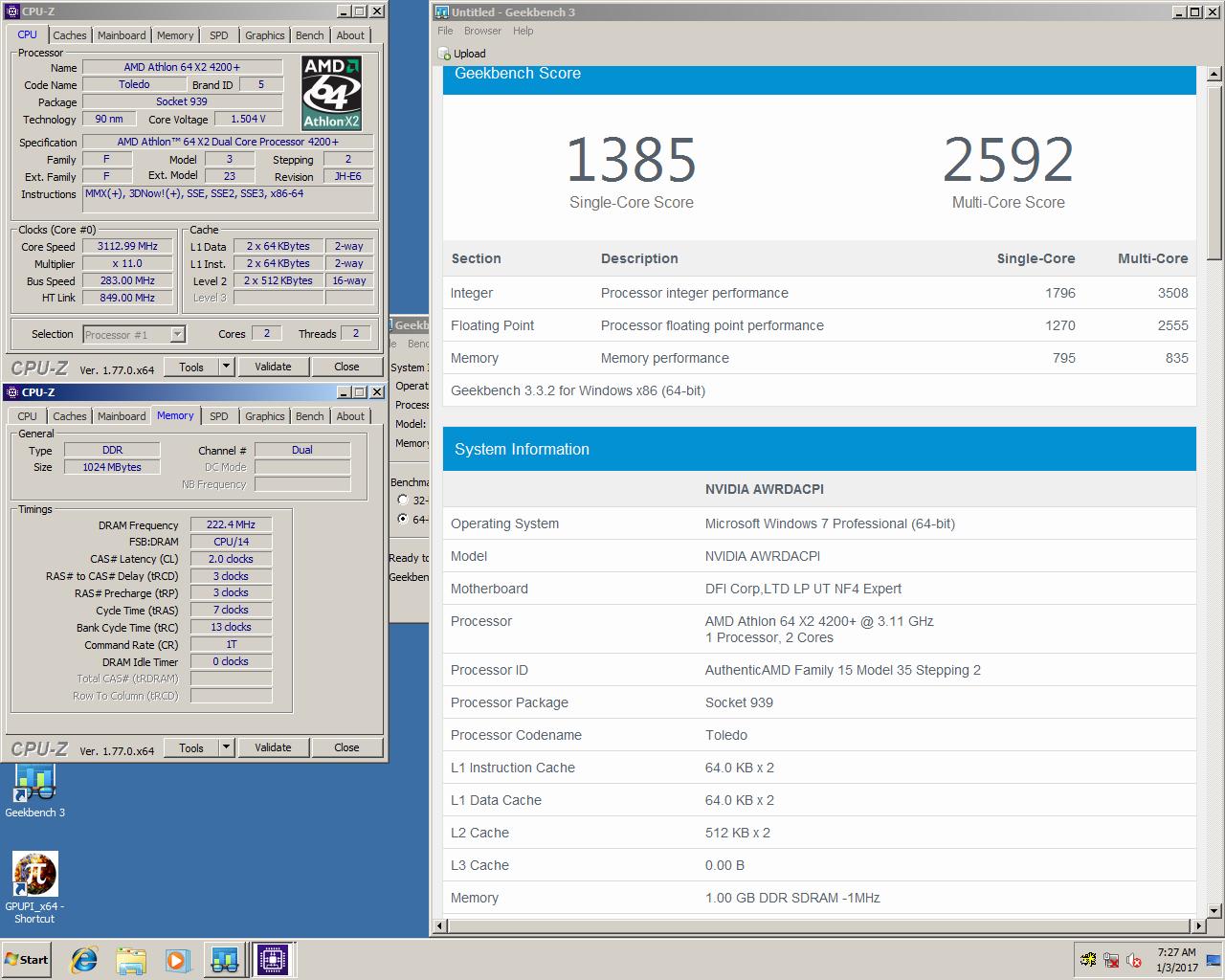Click the Floating Point section row
1225x980 pixels.
[819, 325]
